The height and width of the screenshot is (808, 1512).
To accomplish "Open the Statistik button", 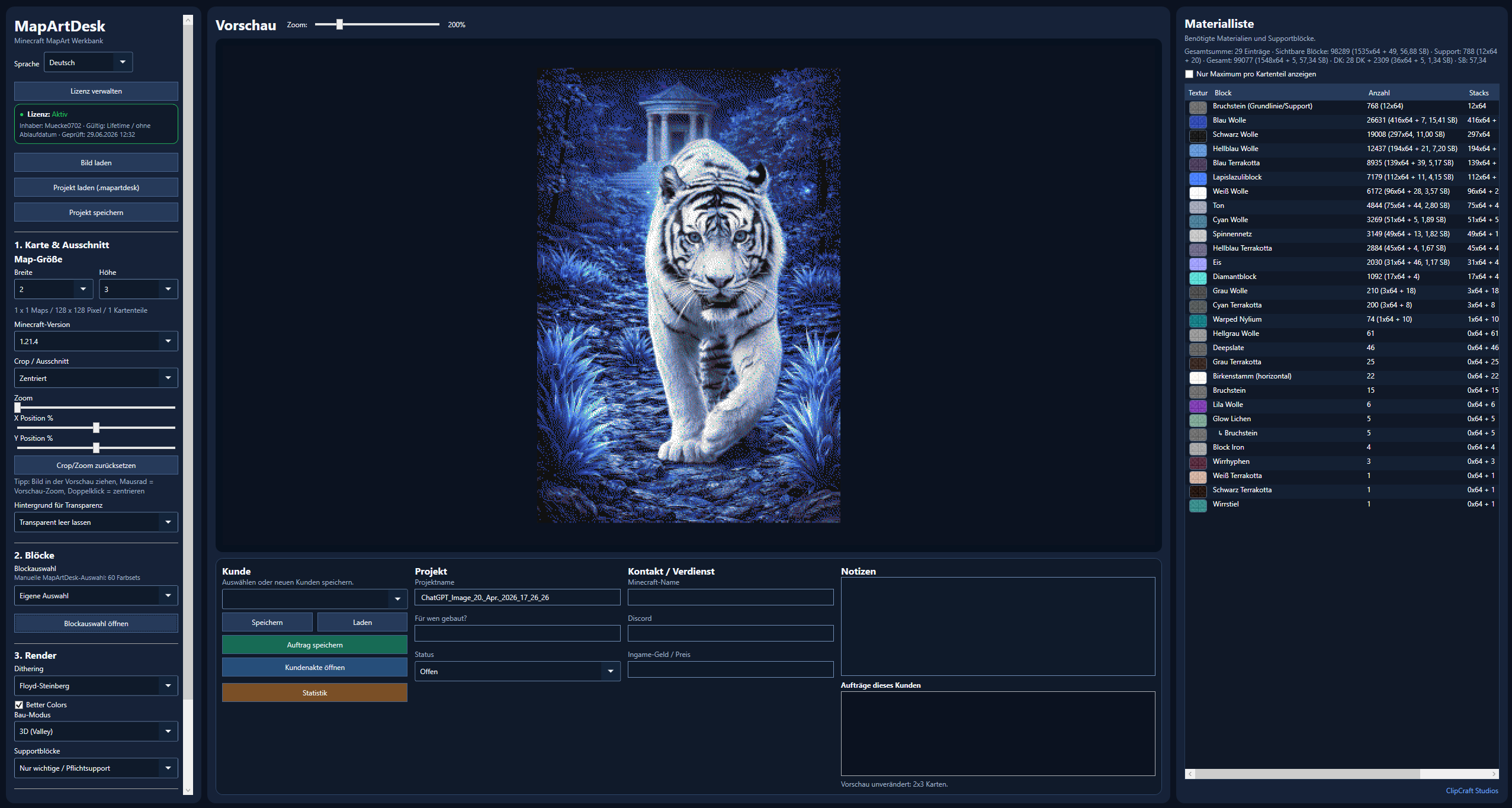I will tap(314, 693).
